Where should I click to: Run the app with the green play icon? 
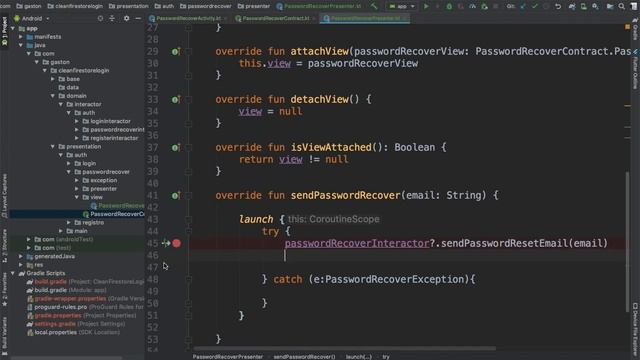tap(426, 6)
